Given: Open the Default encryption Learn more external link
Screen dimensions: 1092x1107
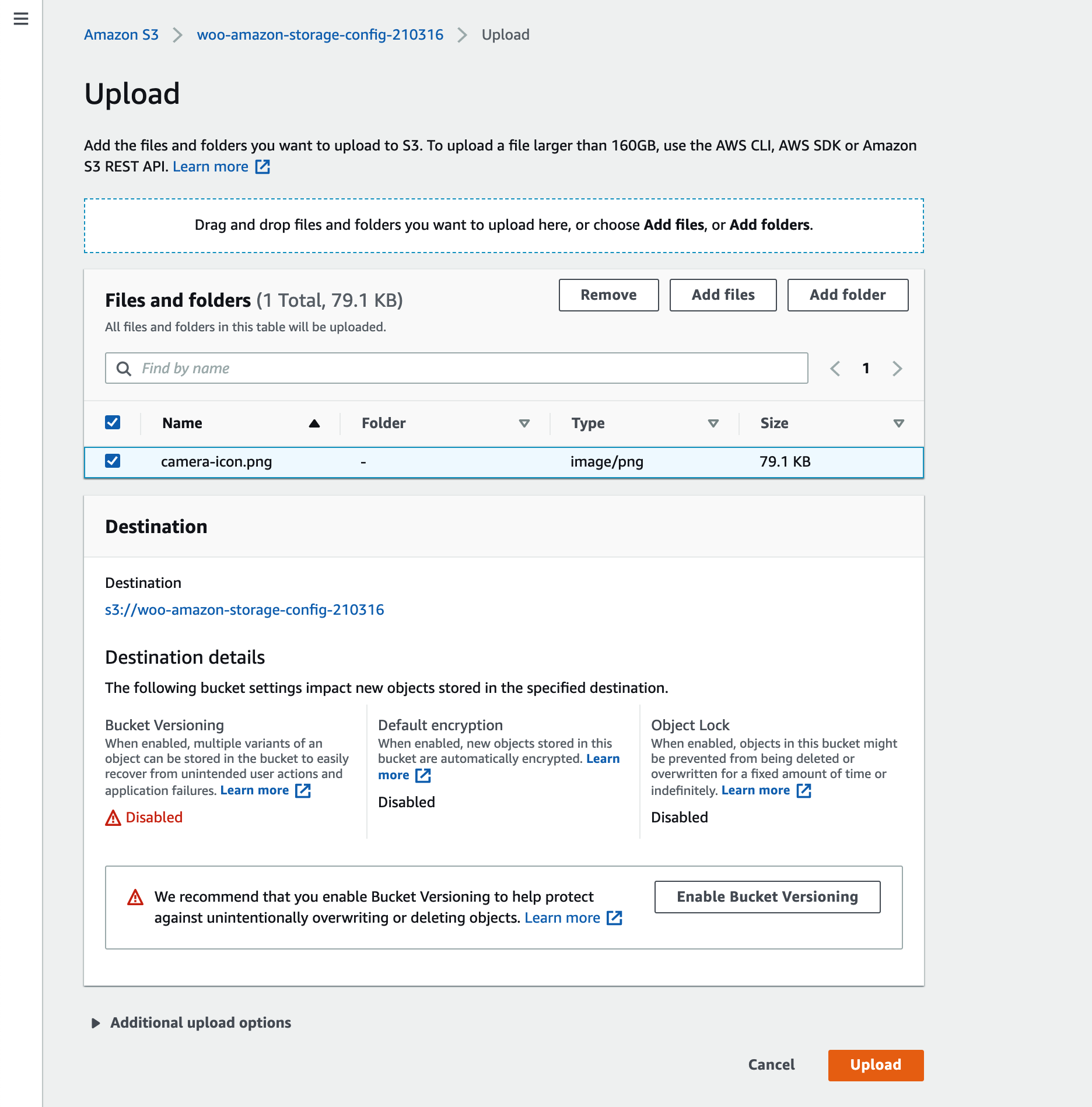Looking at the screenshot, I should point(424,776).
